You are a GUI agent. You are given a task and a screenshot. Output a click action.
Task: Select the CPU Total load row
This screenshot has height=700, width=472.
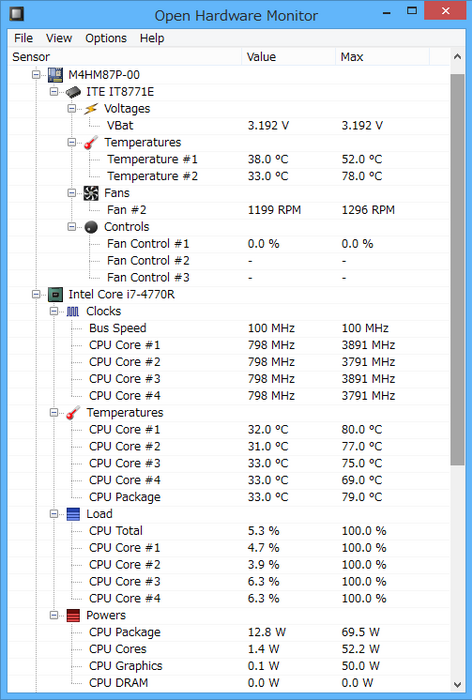[229, 531]
